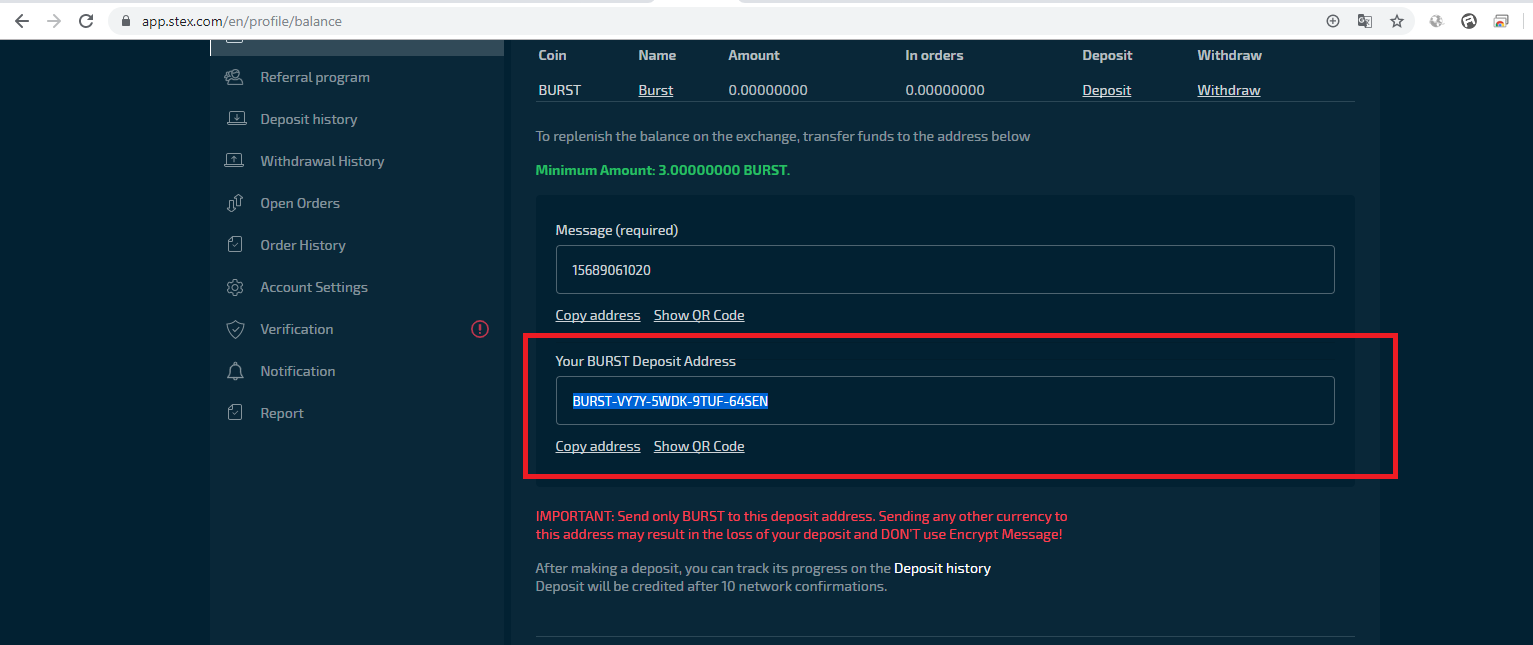Click the green Minimum Amount 3.00000000 BURST text

663,170
